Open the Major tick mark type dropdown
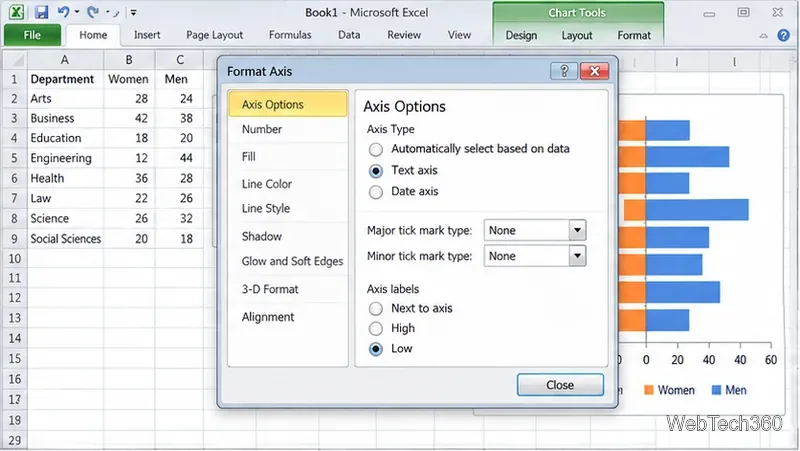 [x=577, y=230]
